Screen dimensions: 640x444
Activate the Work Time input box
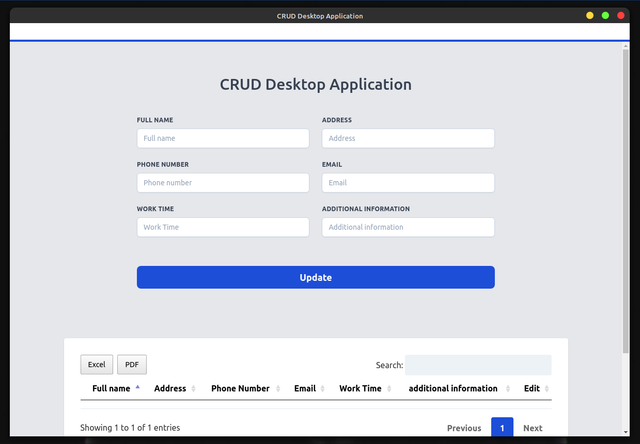coord(223,227)
